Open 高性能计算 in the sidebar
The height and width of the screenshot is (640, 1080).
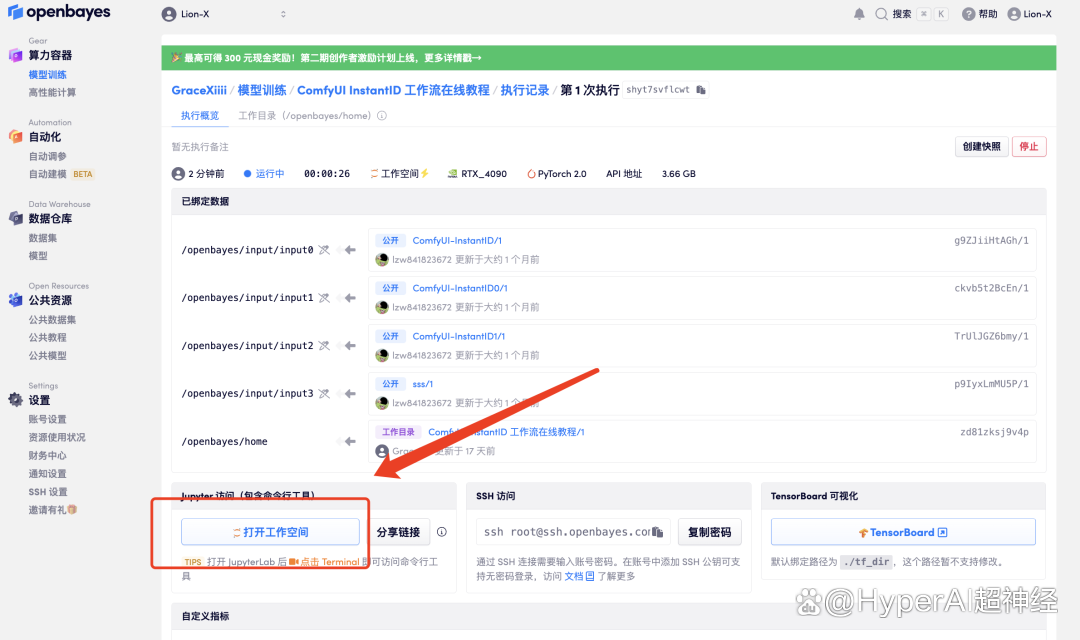point(52,92)
